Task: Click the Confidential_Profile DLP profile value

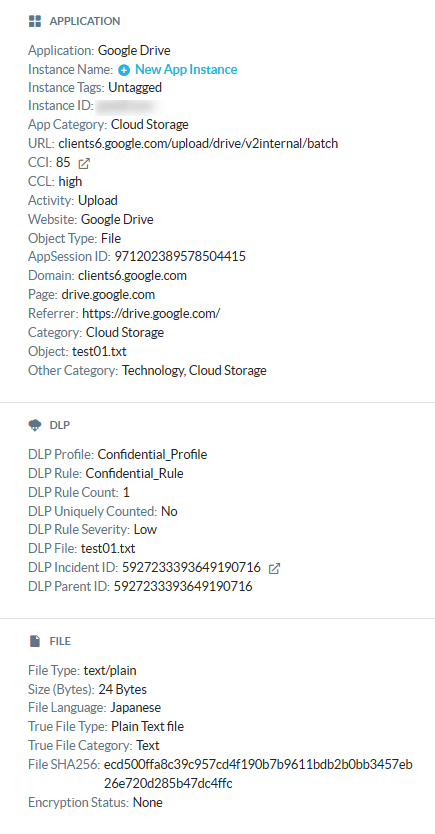Action: [x=153, y=454]
